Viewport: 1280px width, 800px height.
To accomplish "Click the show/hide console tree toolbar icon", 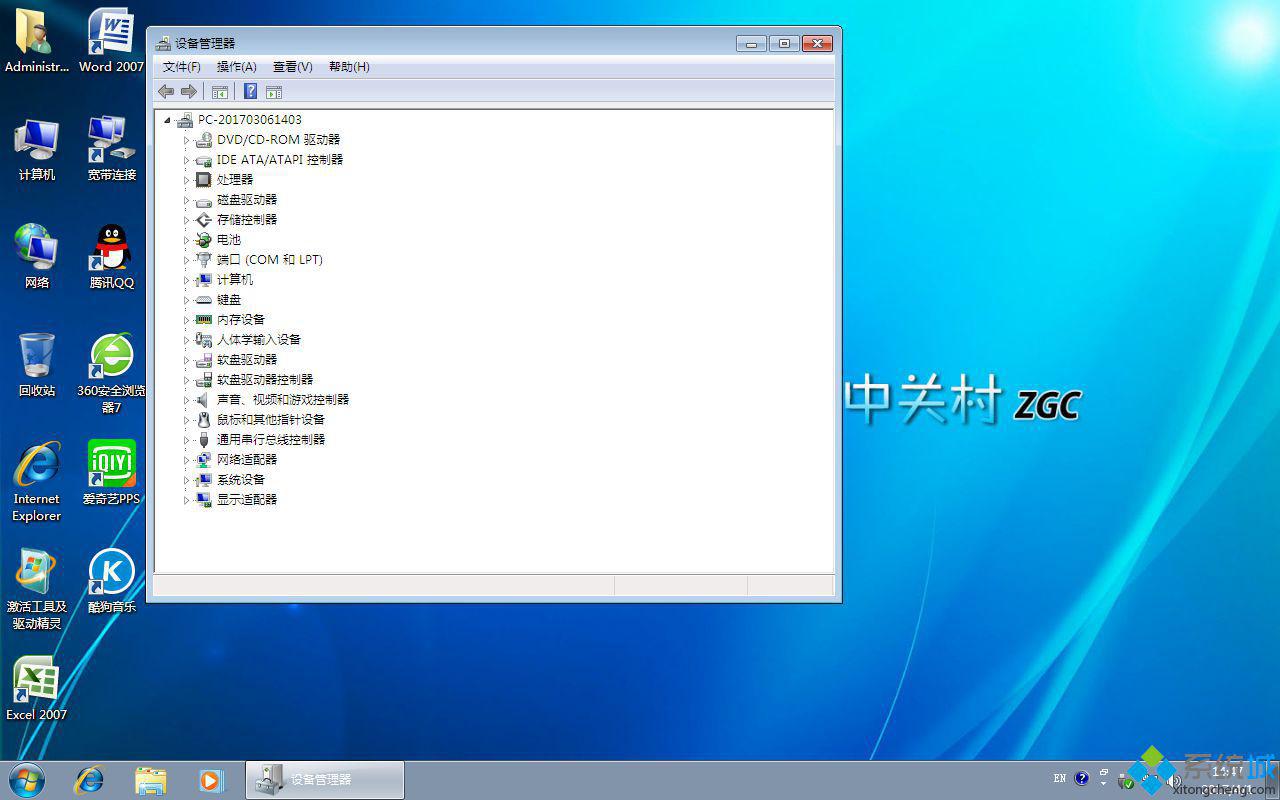I will (220, 92).
